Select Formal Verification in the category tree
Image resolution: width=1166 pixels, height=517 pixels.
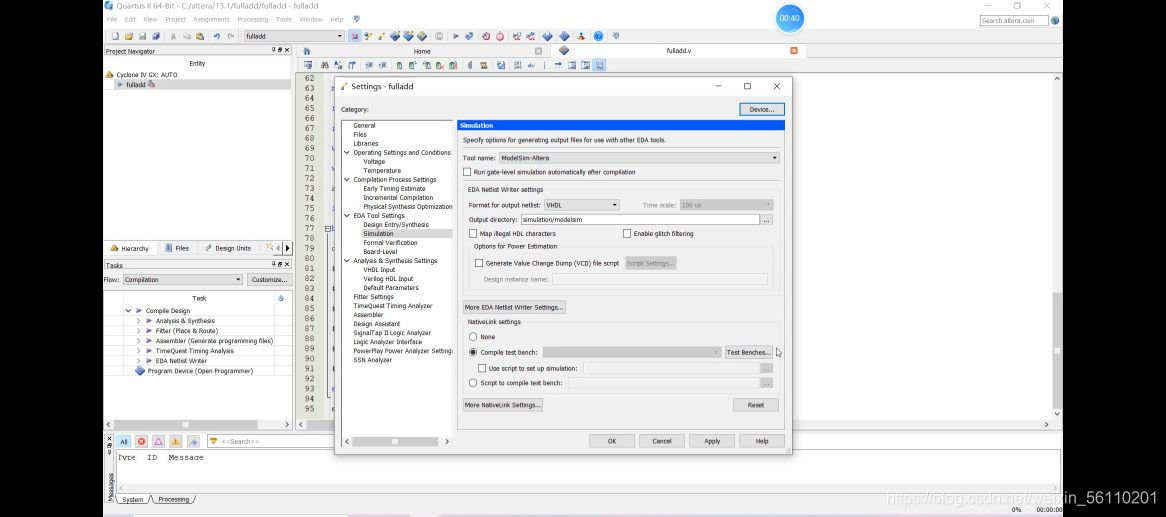pos(390,243)
